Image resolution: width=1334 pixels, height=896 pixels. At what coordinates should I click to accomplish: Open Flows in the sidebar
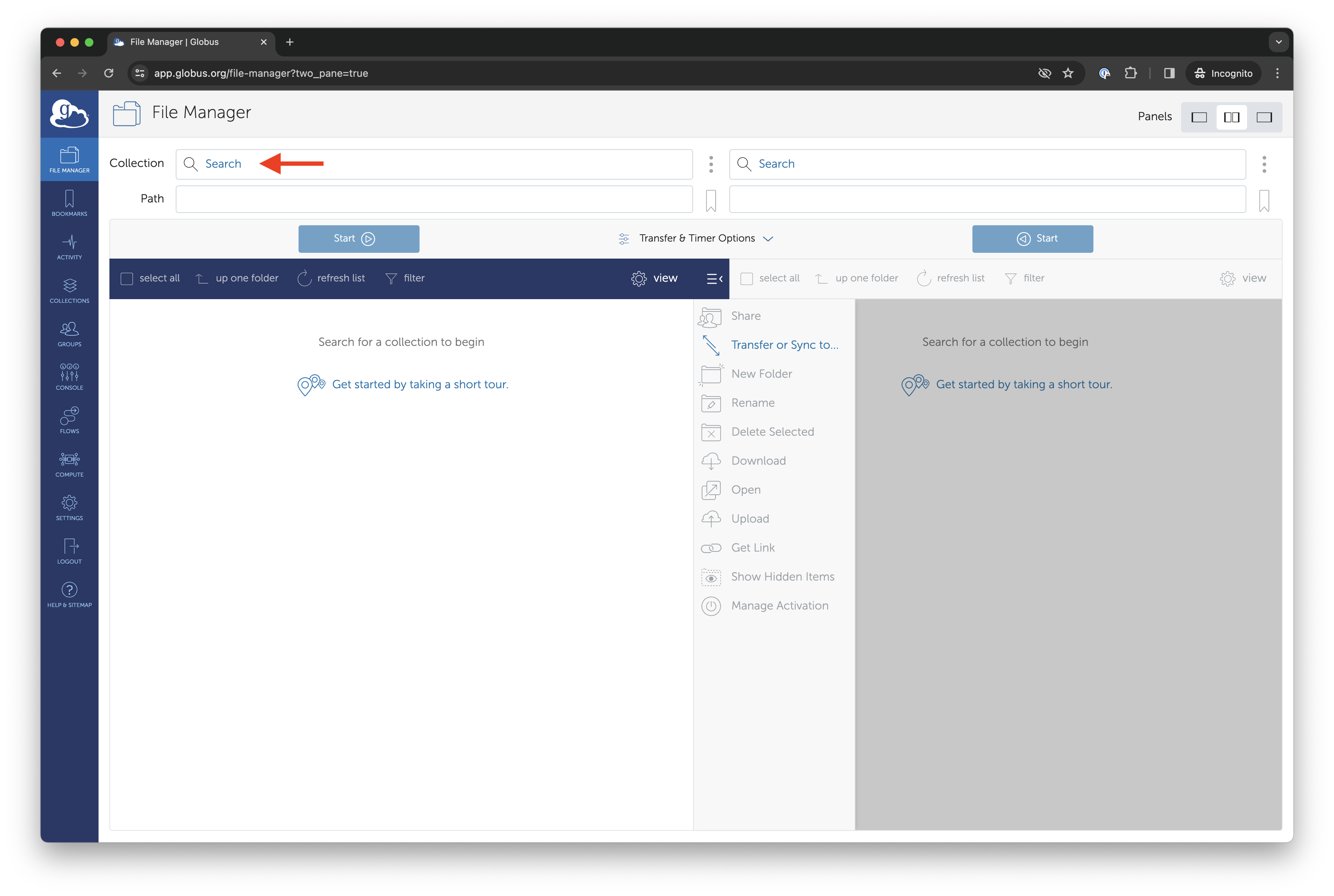pos(69,420)
